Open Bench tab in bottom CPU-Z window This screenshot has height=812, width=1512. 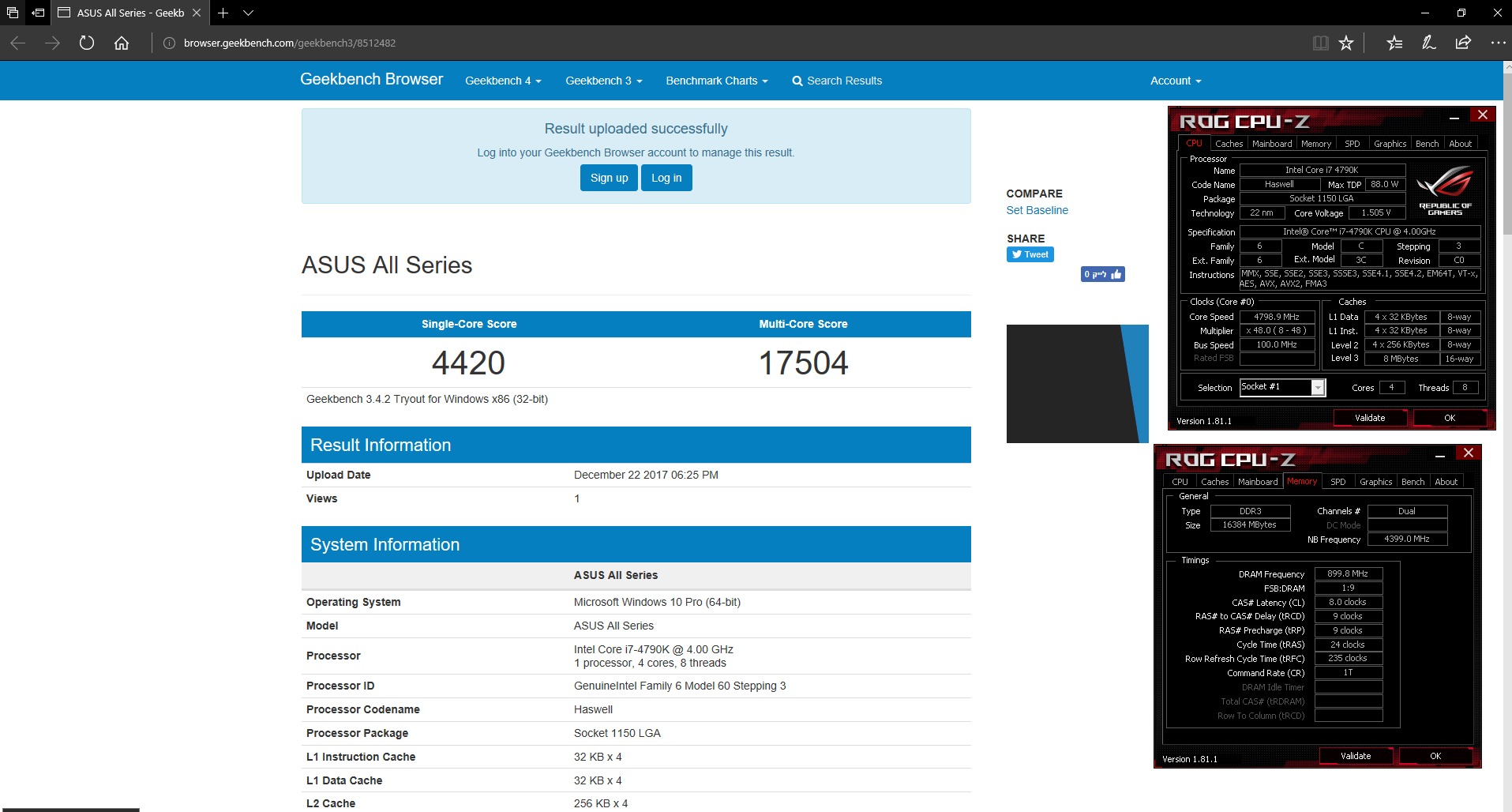(x=1413, y=482)
